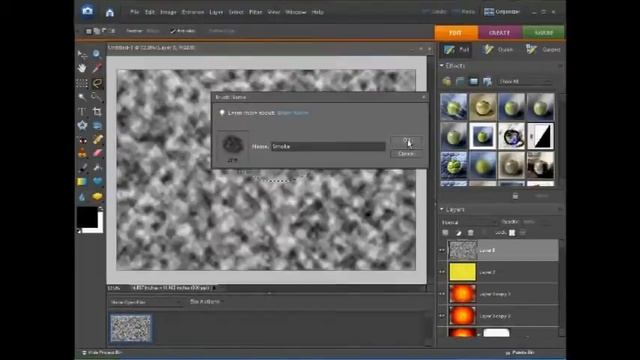
Task: Select the Lasso tool
Action: (x=97, y=83)
